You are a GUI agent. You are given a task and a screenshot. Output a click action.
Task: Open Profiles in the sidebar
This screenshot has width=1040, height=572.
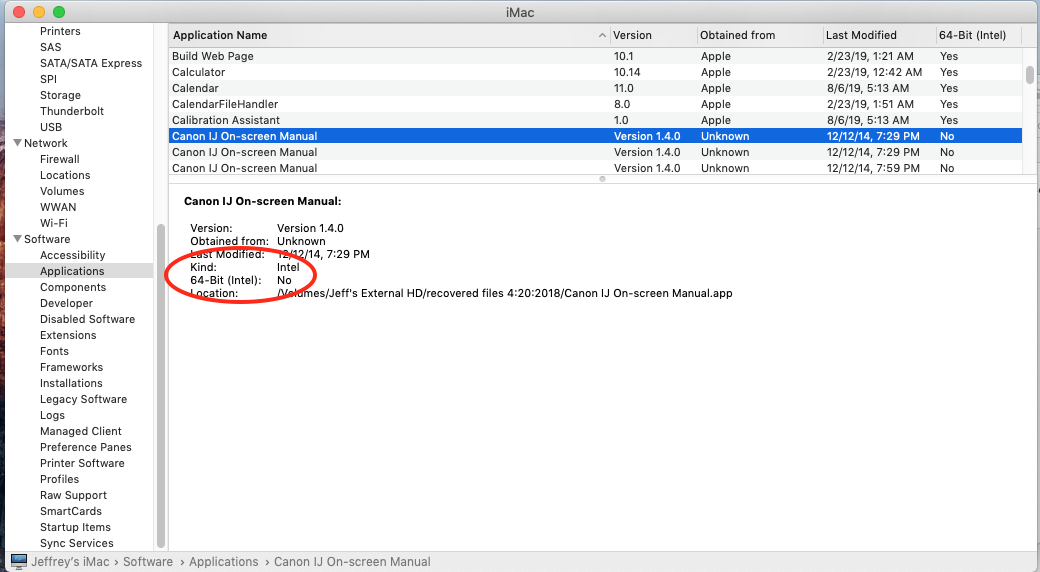(x=60, y=479)
